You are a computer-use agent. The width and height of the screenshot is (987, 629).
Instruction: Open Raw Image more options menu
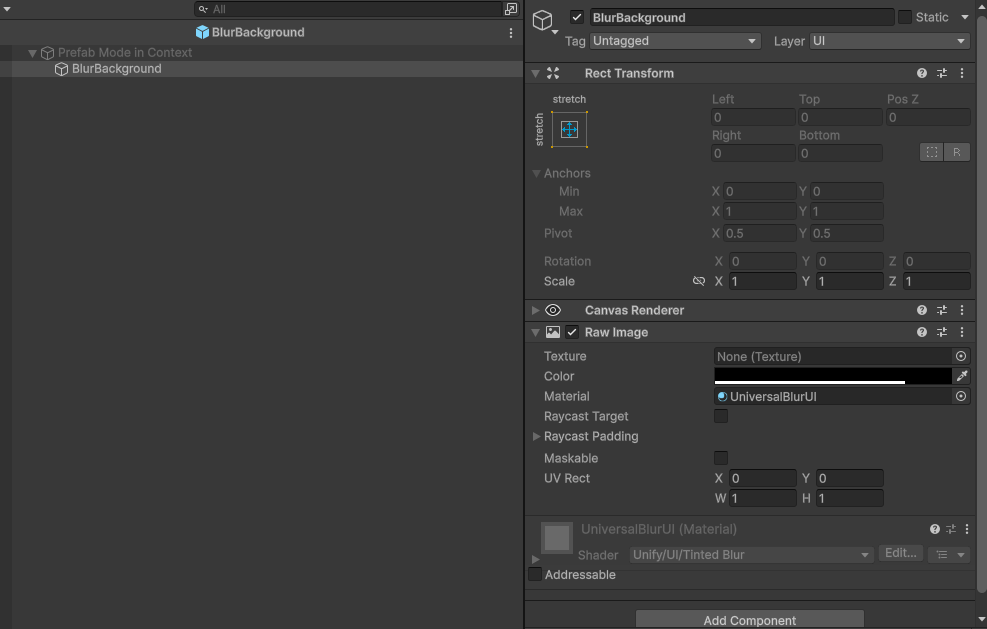coord(962,332)
